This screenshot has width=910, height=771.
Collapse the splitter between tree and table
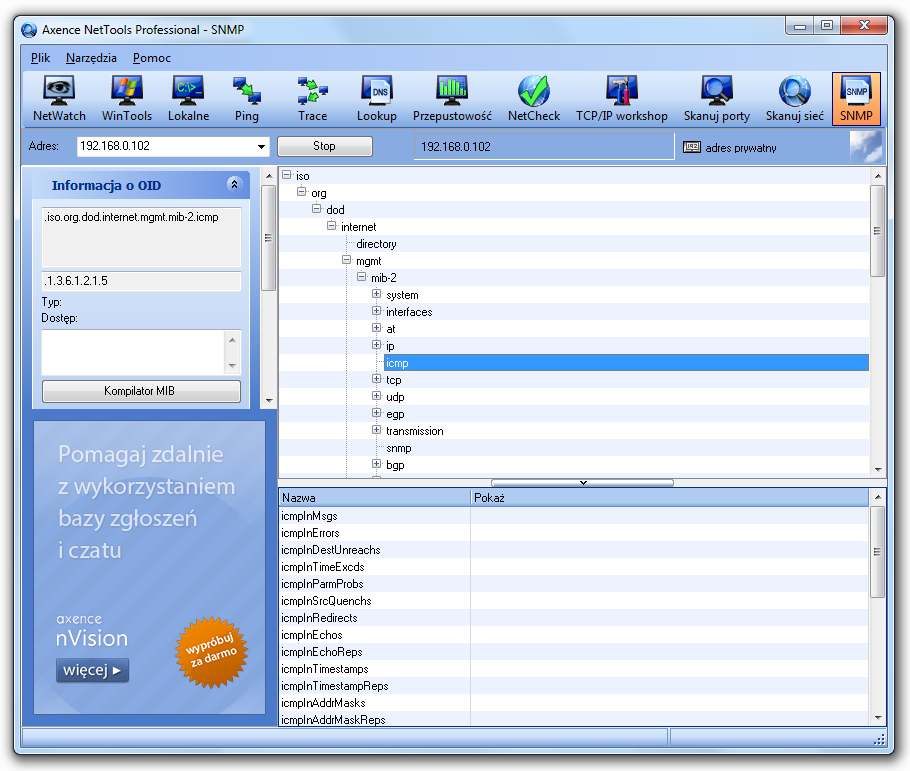click(582, 483)
